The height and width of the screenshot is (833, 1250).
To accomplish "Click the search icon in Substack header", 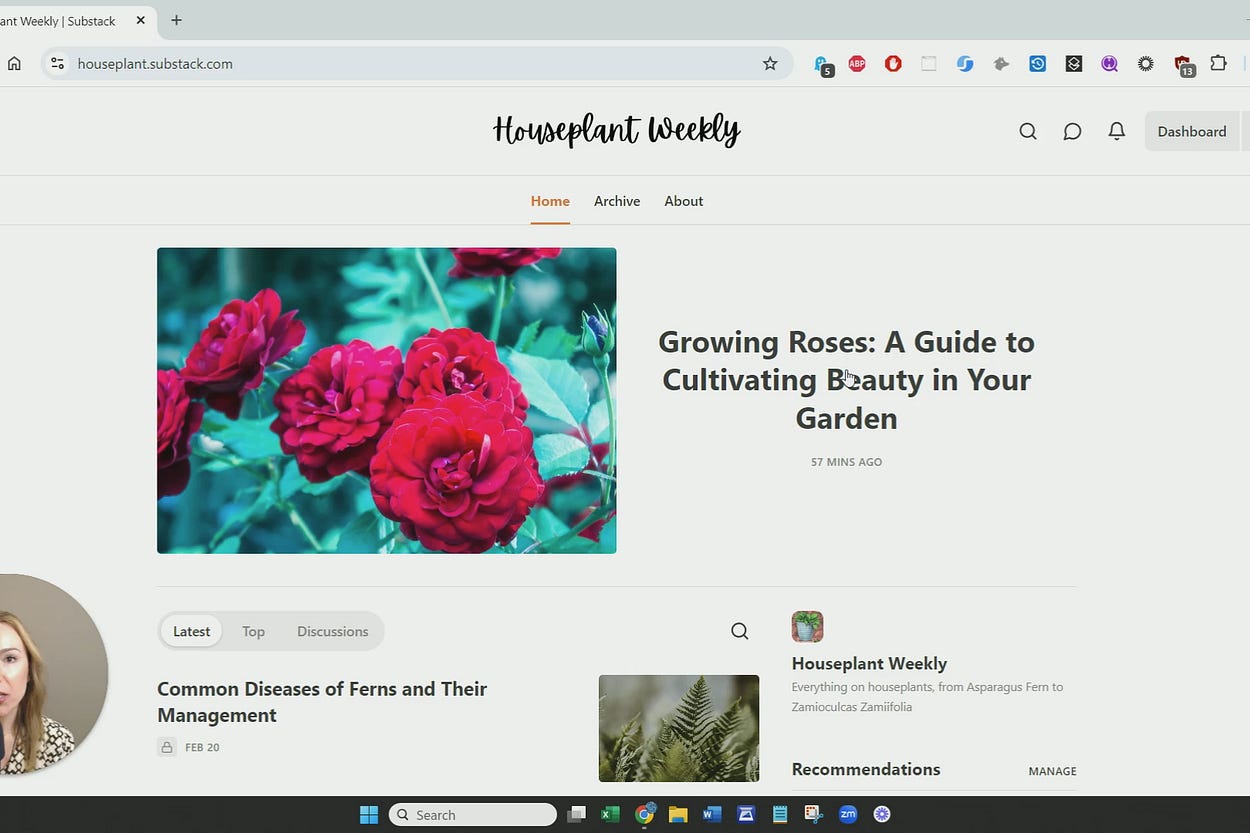I will pyautogui.click(x=1027, y=131).
